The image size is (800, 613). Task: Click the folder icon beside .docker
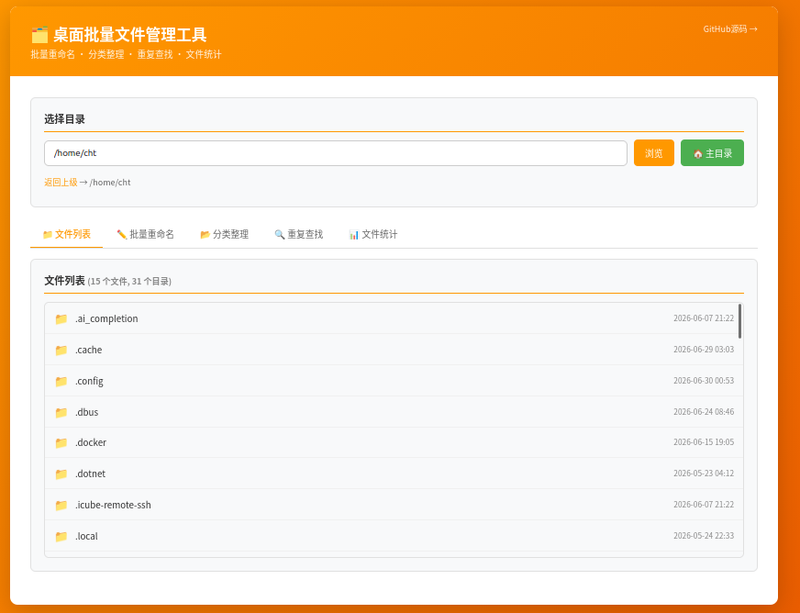click(61, 443)
